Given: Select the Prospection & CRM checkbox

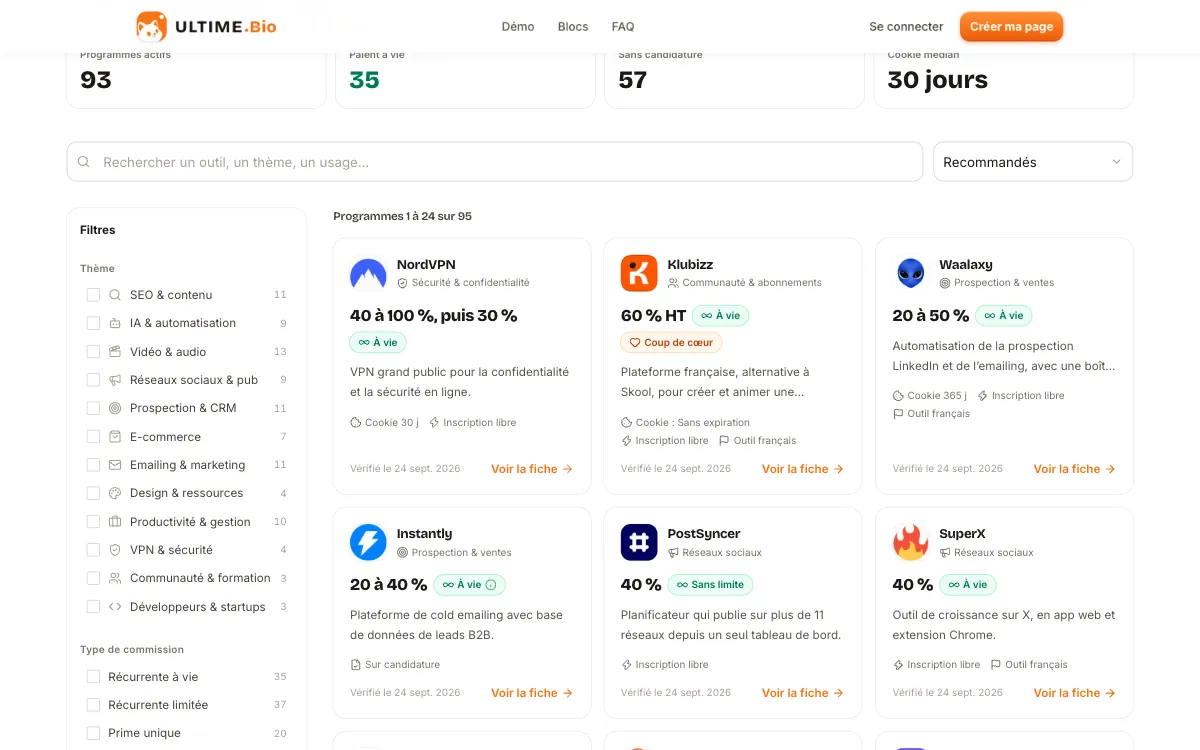Looking at the screenshot, I should 93,408.
